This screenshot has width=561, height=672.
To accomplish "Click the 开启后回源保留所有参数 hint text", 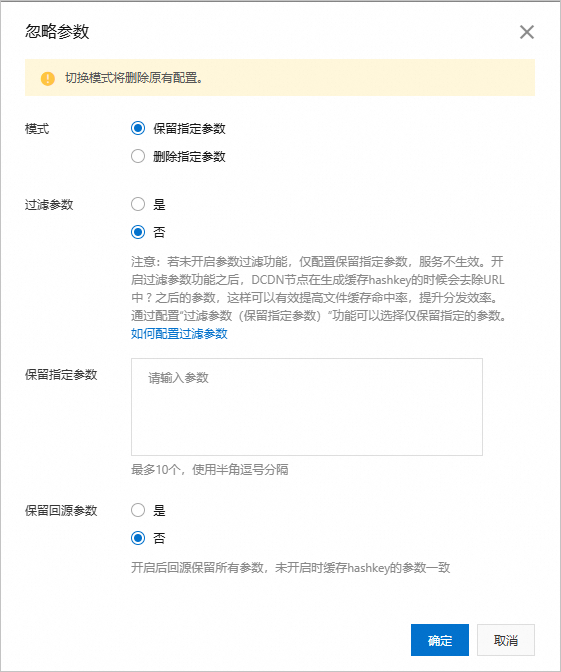I will pyautogui.click(x=291, y=568).
